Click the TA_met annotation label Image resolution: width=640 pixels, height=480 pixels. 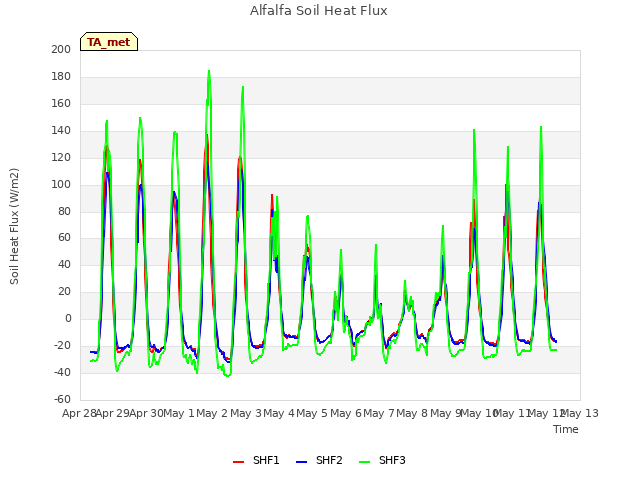click(109, 42)
